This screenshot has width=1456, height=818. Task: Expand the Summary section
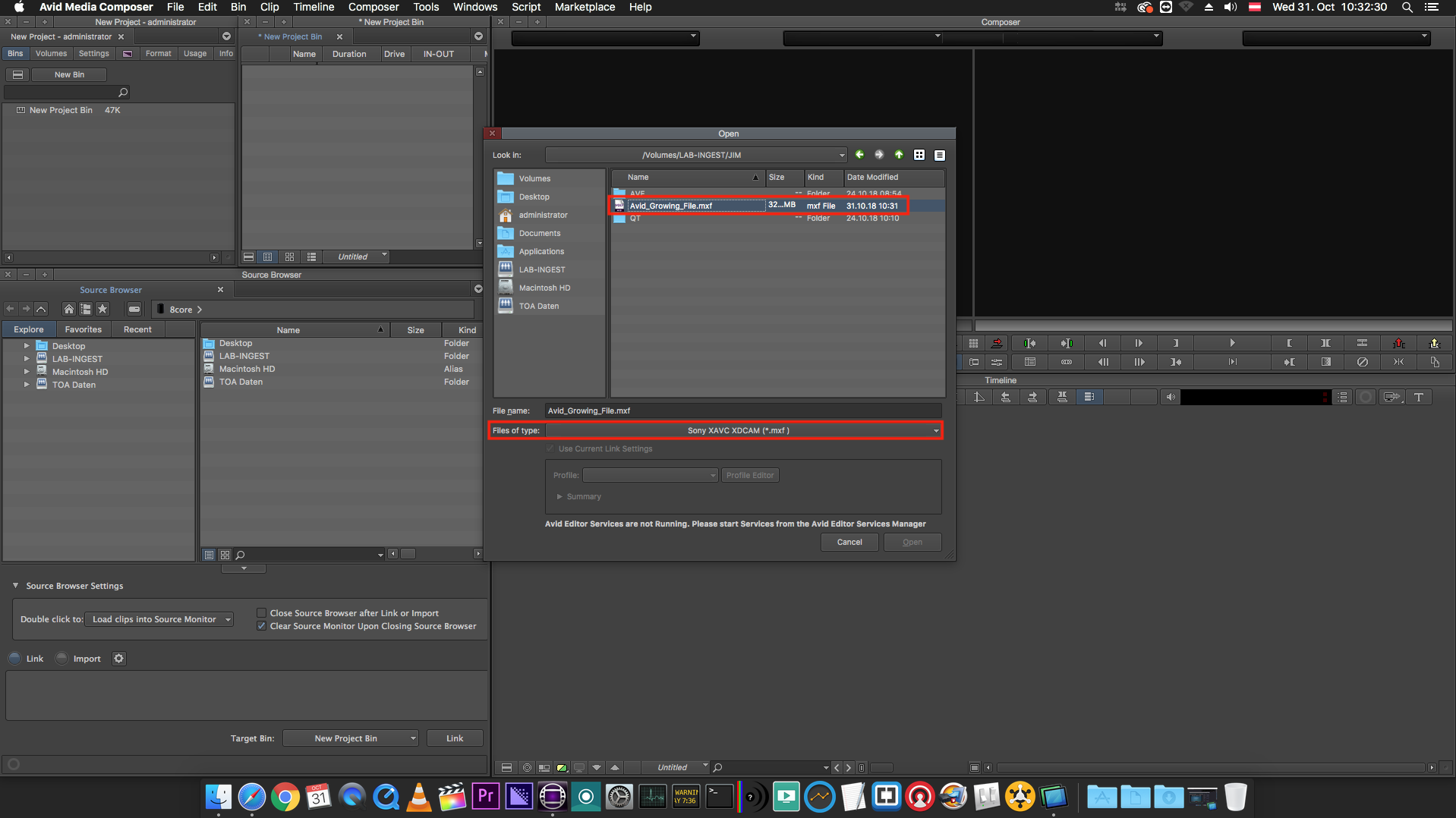click(x=560, y=496)
